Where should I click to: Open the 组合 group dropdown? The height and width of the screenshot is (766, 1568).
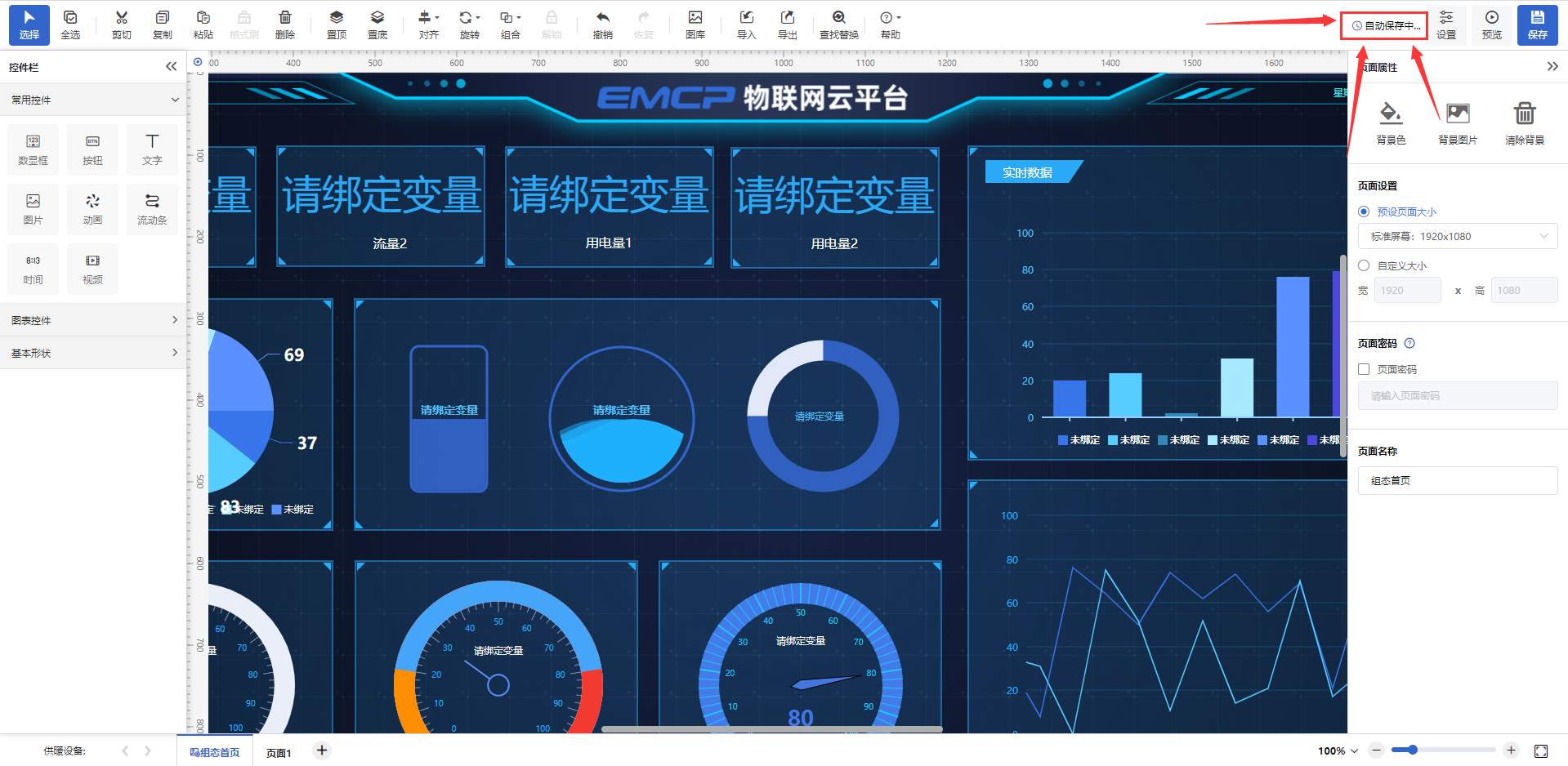[511, 24]
